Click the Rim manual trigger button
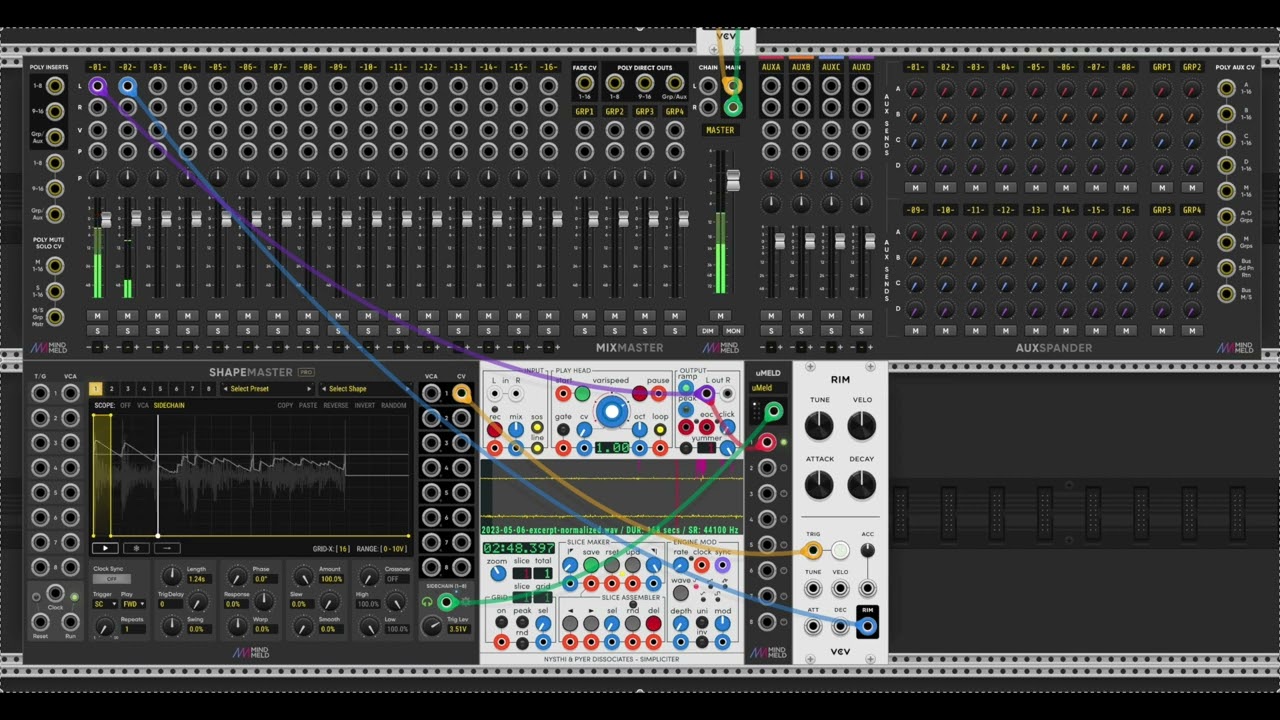The height and width of the screenshot is (720, 1280). coord(840,550)
